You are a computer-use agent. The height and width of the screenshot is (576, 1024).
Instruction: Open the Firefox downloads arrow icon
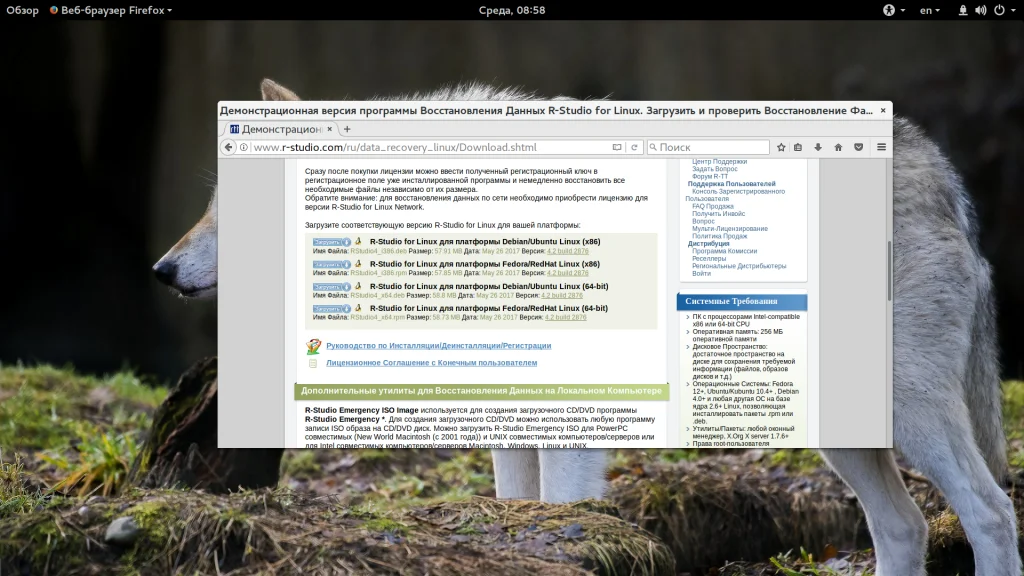[x=818, y=147]
